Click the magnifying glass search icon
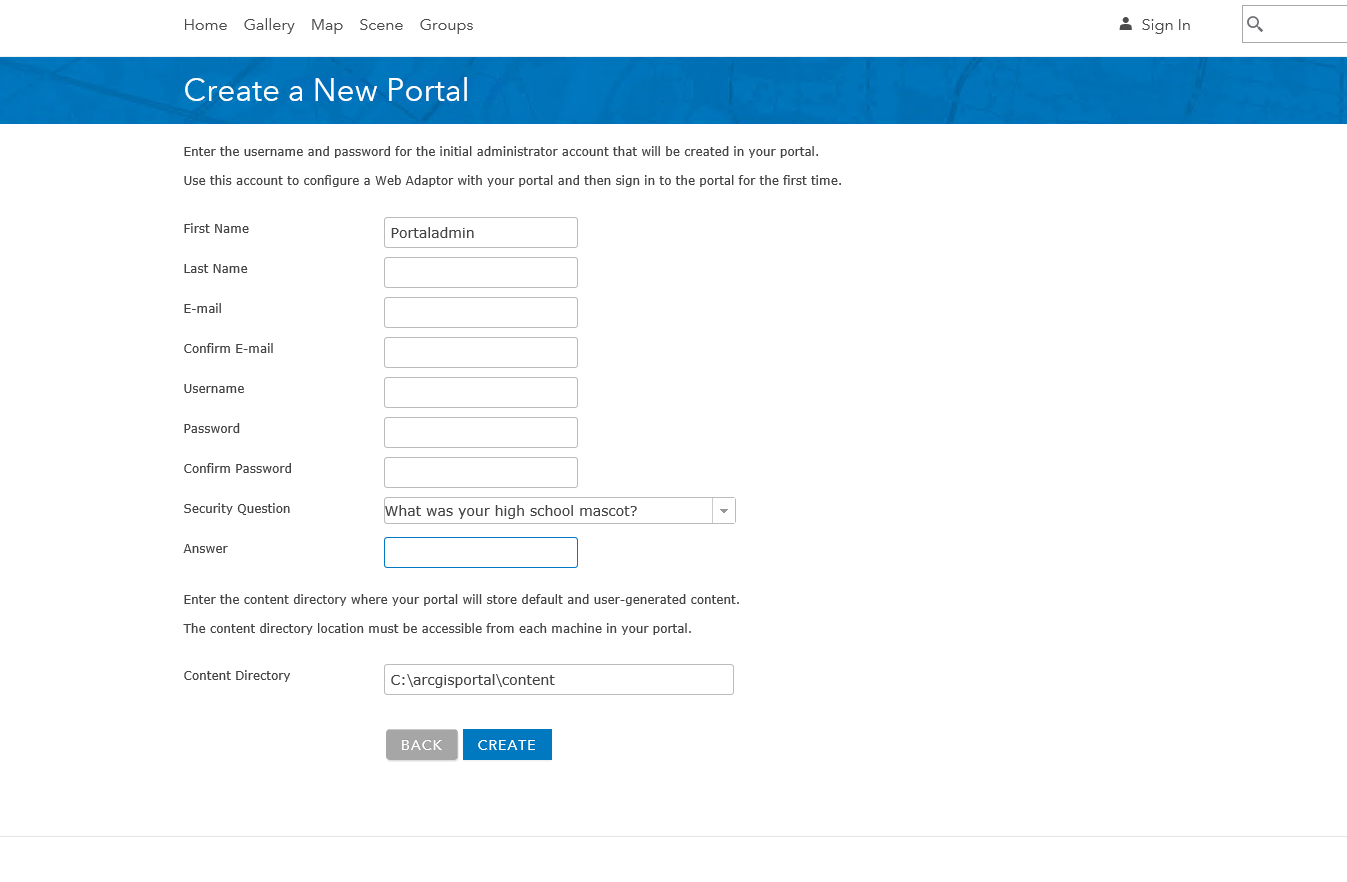This screenshot has height=882, width=1347. coord(1256,25)
